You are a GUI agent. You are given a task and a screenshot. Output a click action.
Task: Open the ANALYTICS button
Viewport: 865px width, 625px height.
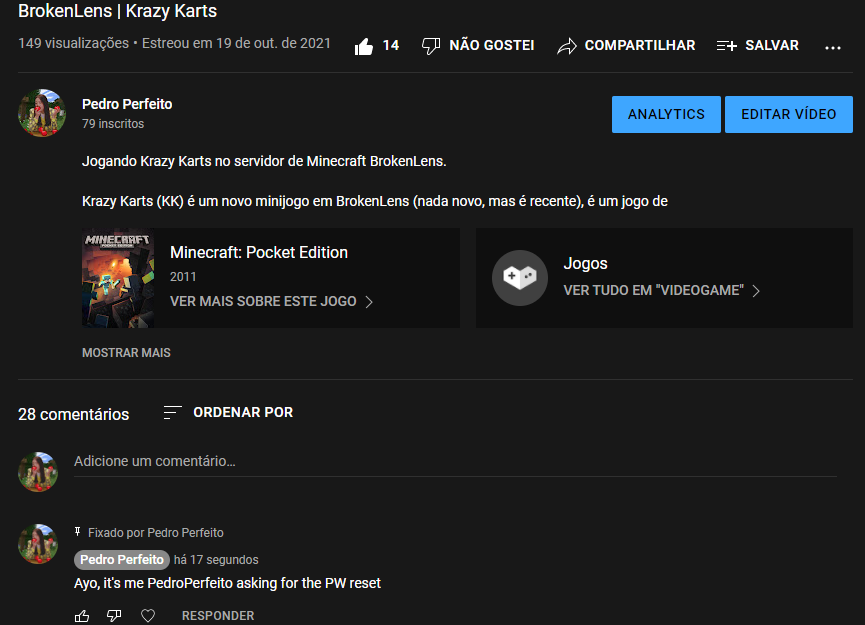[x=666, y=114]
